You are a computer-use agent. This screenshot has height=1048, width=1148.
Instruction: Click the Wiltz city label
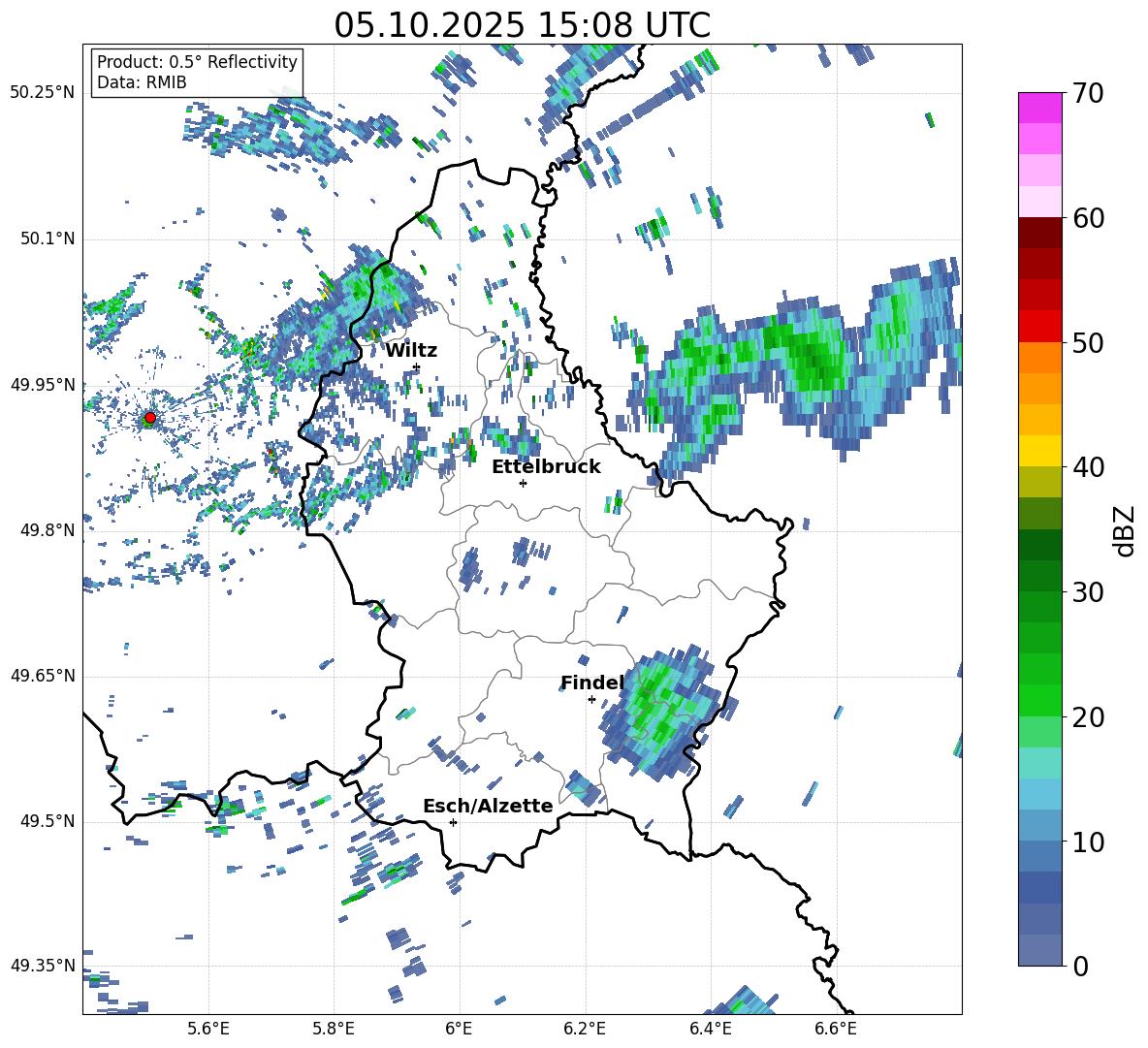[411, 351]
